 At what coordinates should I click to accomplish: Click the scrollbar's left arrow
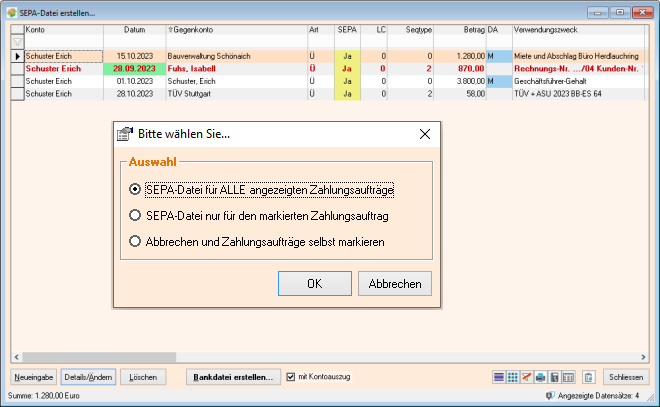(x=16, y=357)
